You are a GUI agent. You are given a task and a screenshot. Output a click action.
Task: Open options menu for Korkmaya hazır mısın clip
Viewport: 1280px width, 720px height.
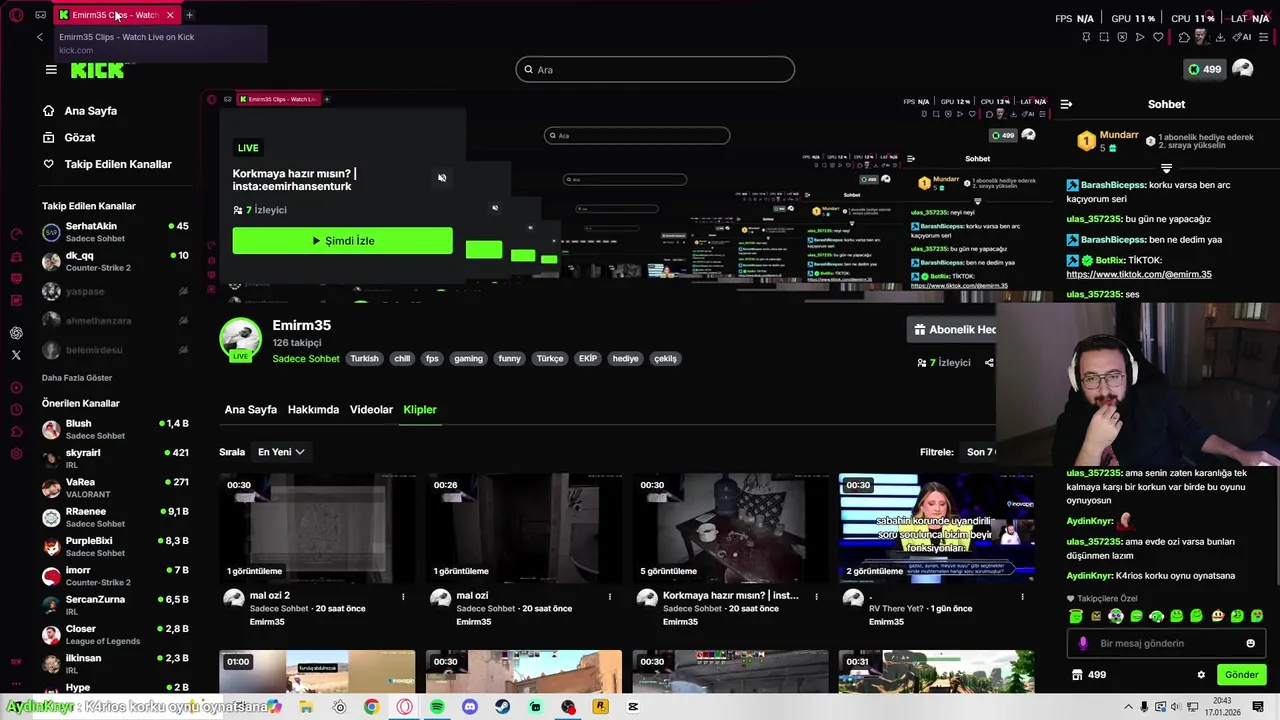tap(816, 597)
